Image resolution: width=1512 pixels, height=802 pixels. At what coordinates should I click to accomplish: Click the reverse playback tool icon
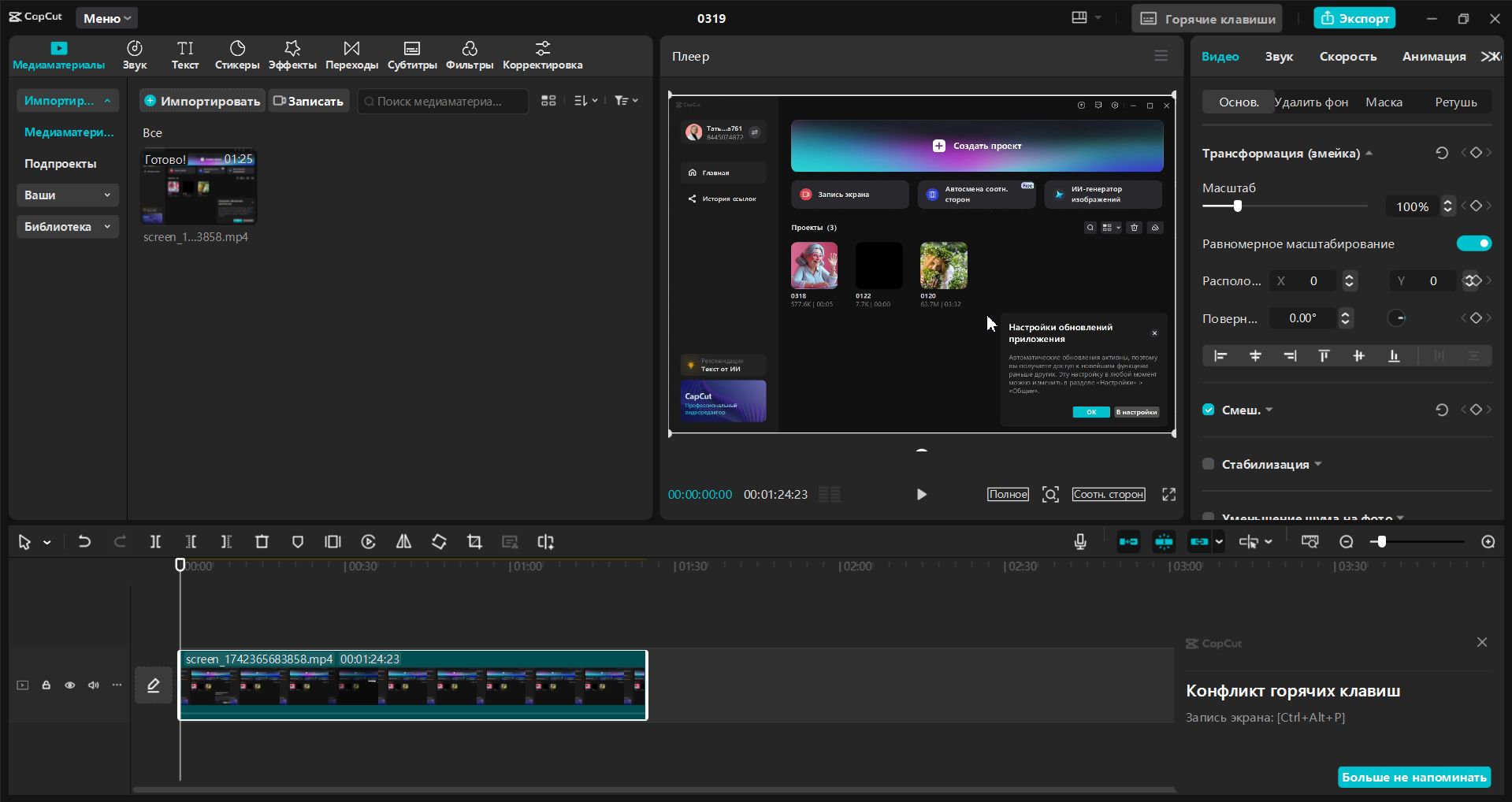pos(368,542)
